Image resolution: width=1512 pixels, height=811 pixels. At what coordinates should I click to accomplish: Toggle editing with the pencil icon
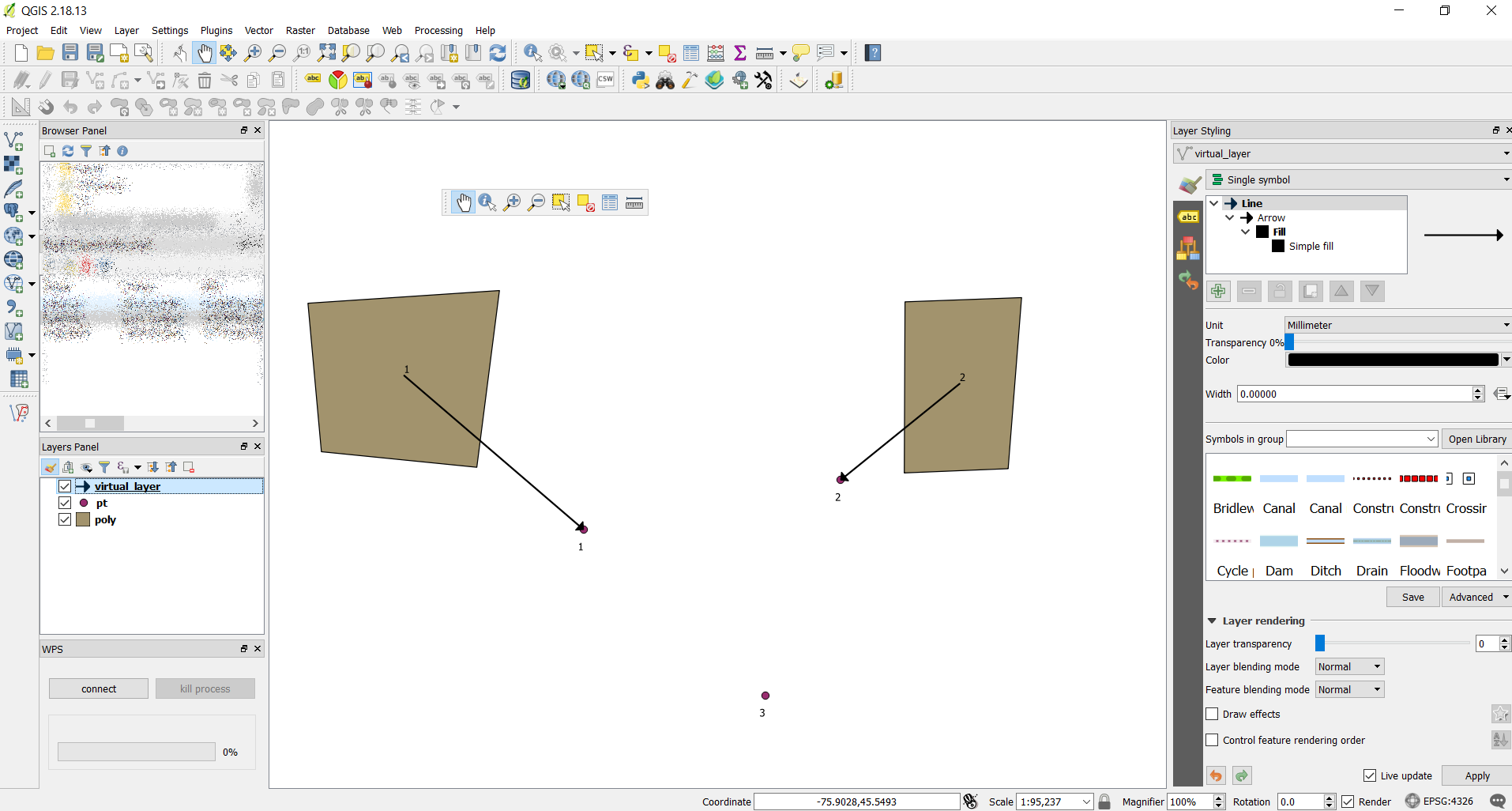click(46, 80)
